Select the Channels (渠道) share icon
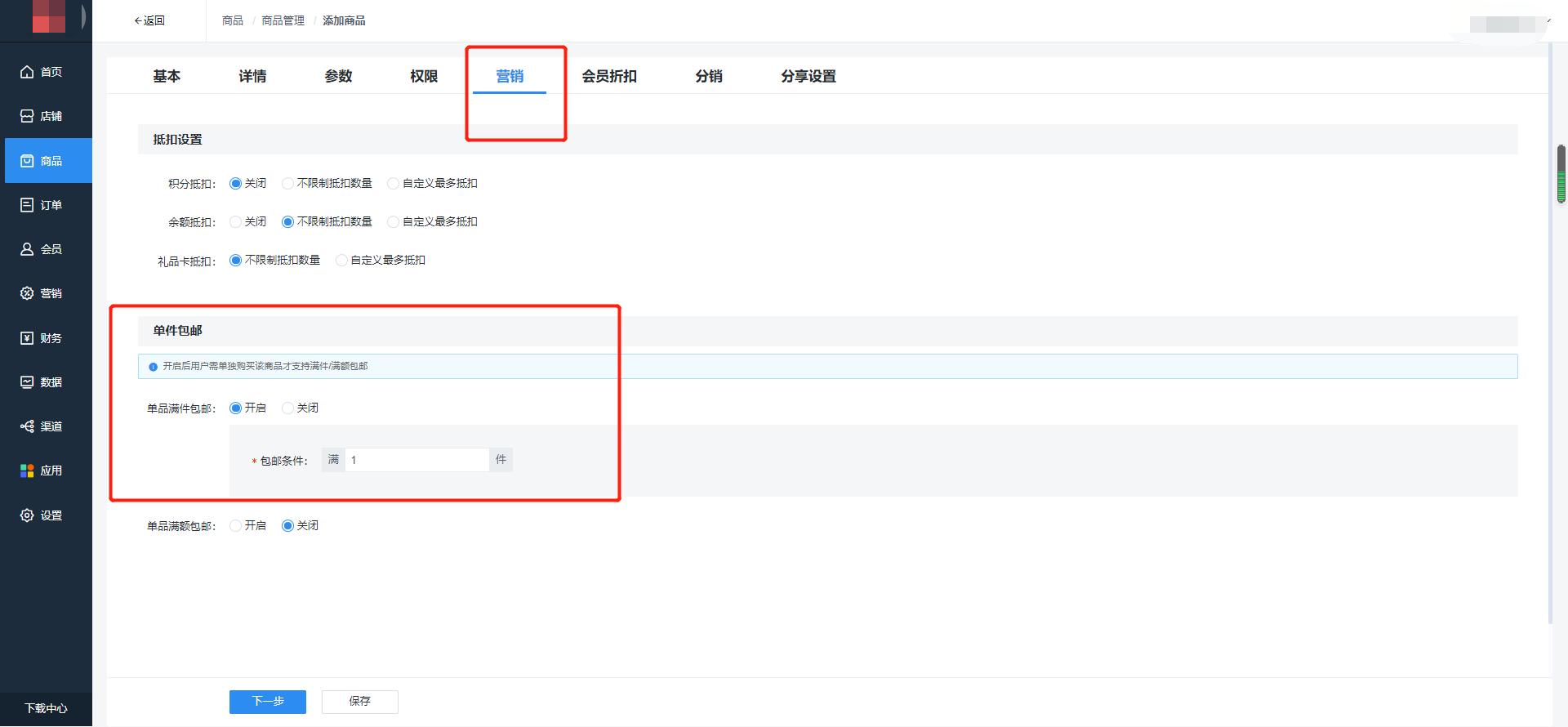 point(27,426)
